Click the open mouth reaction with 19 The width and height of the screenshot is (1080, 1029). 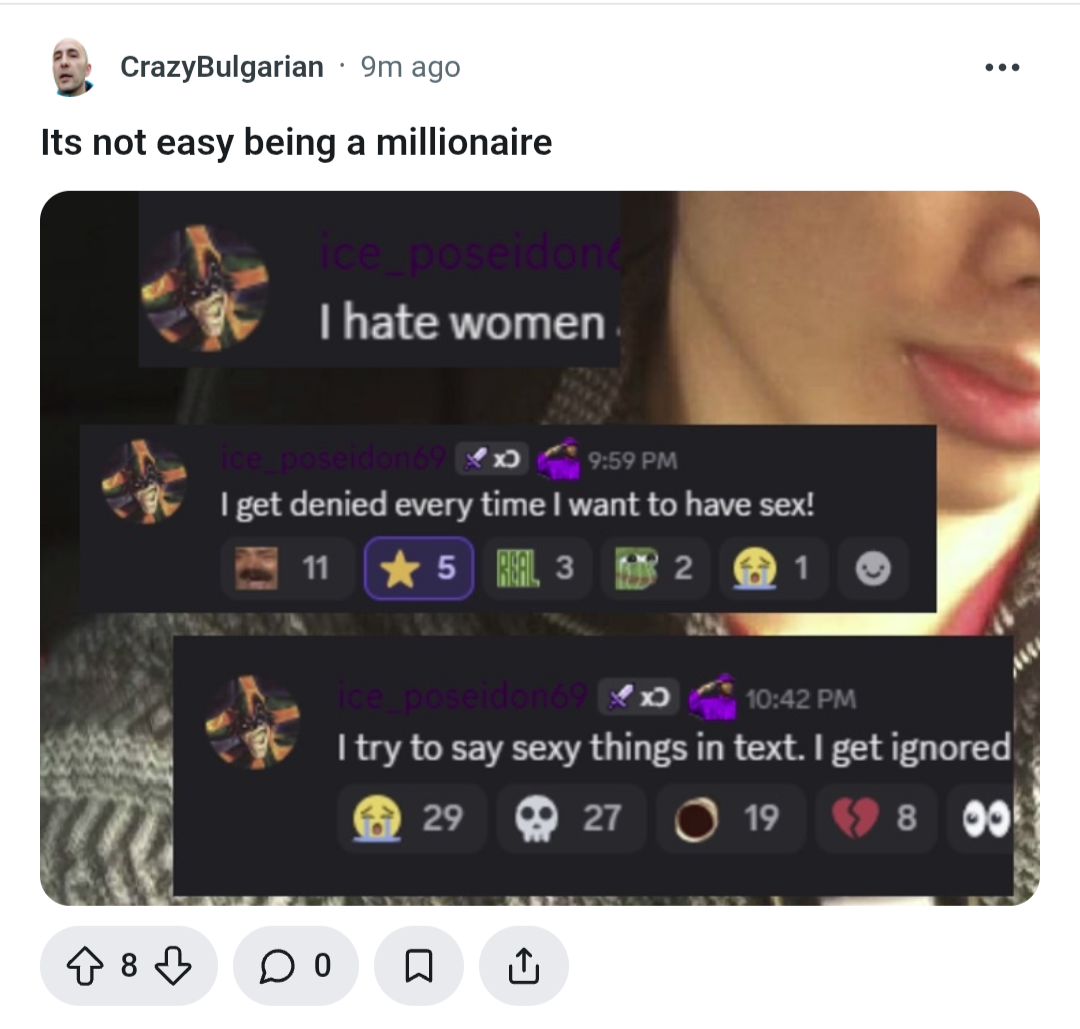pyautogui.click(x=731, y=818)
